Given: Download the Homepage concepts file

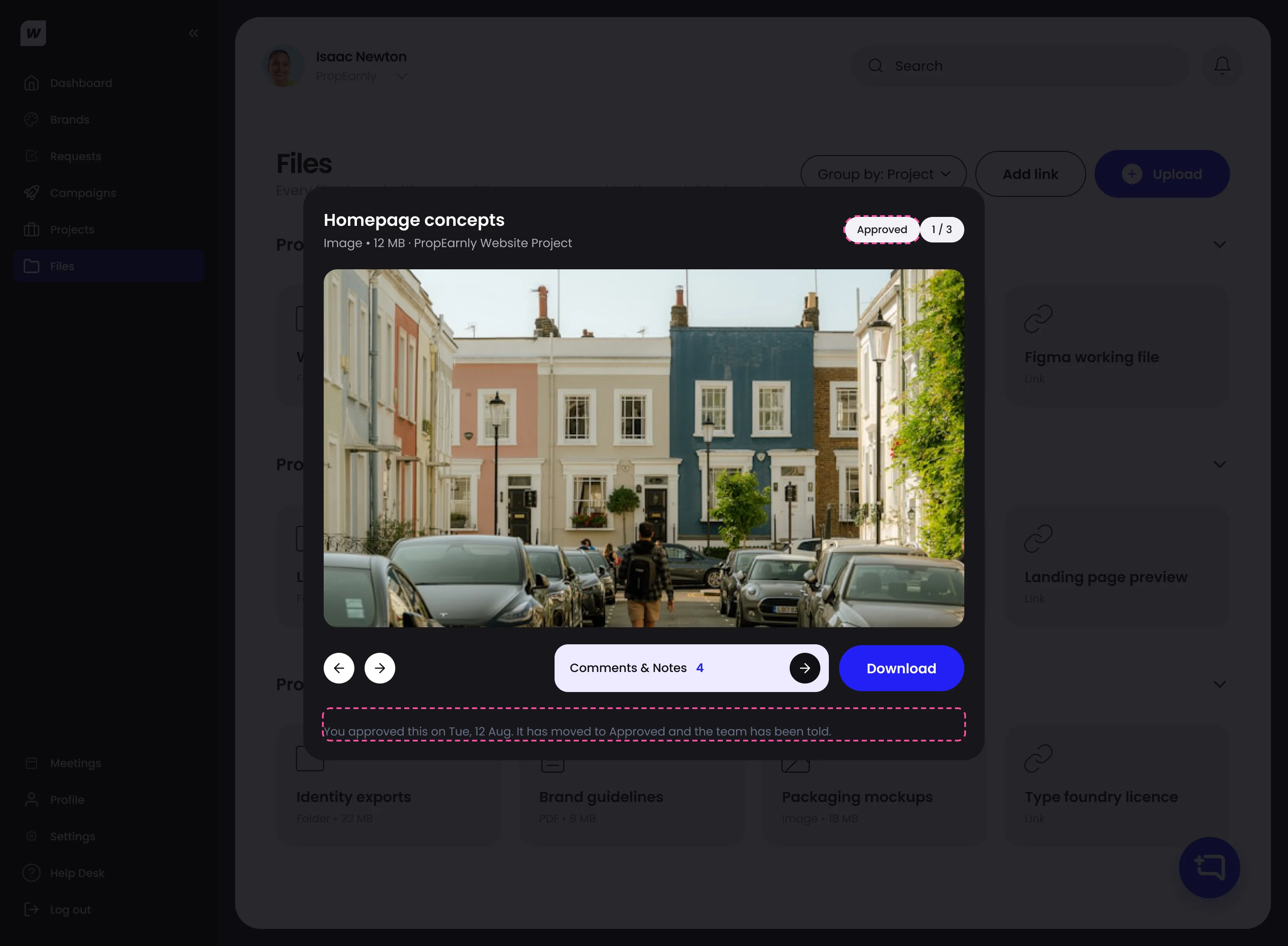Looking at the screenshot, I should (x=902, y=668).
